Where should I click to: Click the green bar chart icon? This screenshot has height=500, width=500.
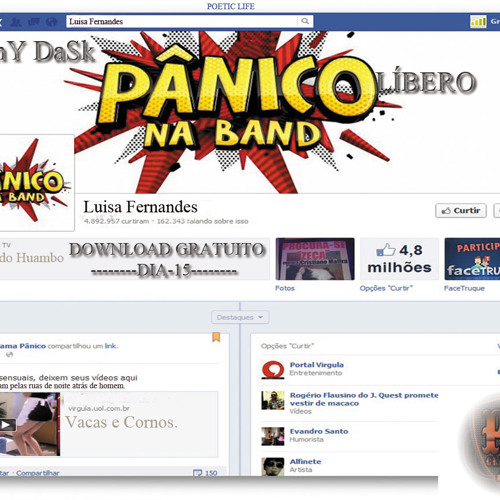pos(478,22)
